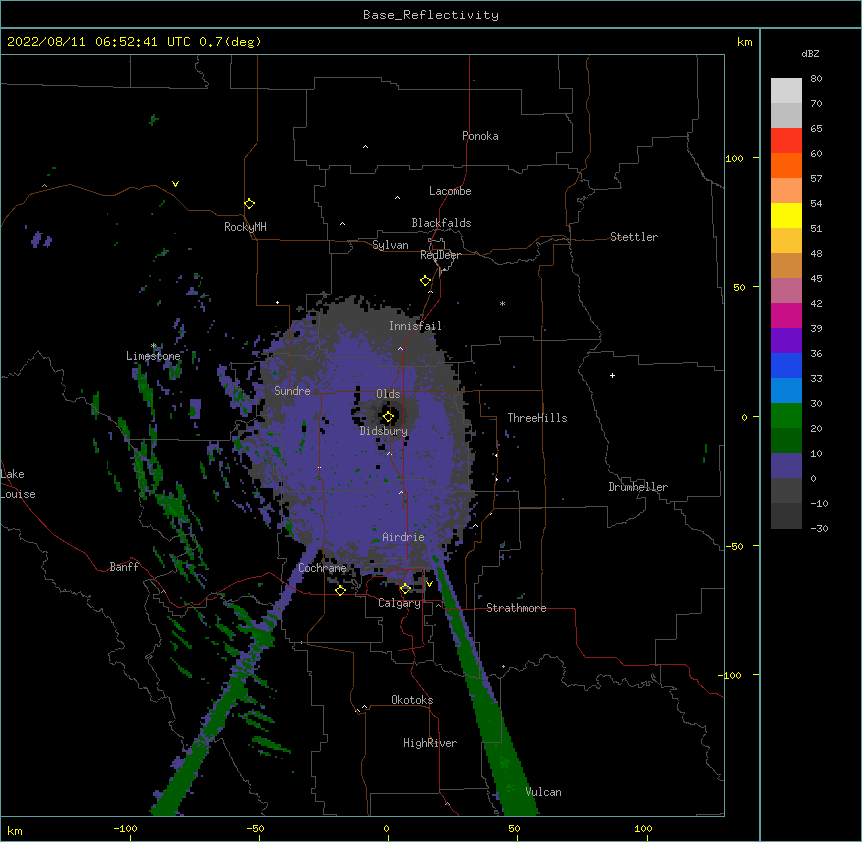The width and height of the screenshot is (862, 842).
Task: Click the Airdrie city label
Action: [403, 537]
